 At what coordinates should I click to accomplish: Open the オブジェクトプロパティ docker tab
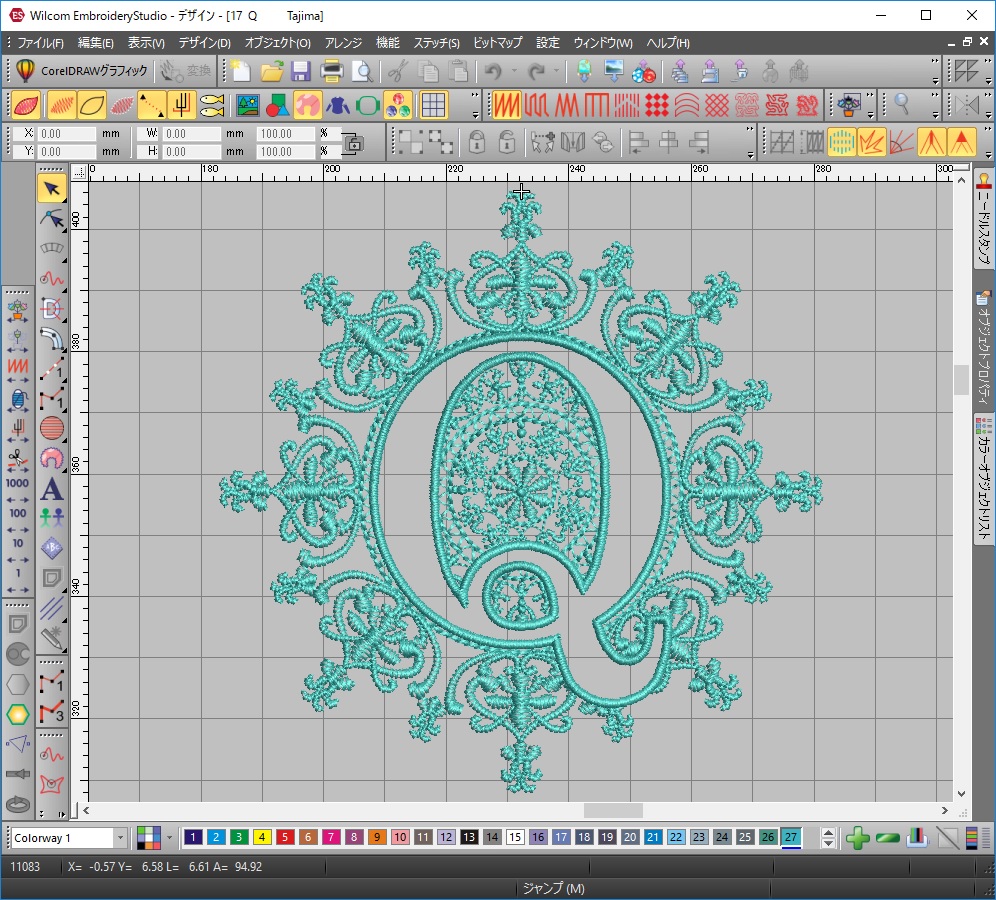pyautogui.click(x=984, y=347)
